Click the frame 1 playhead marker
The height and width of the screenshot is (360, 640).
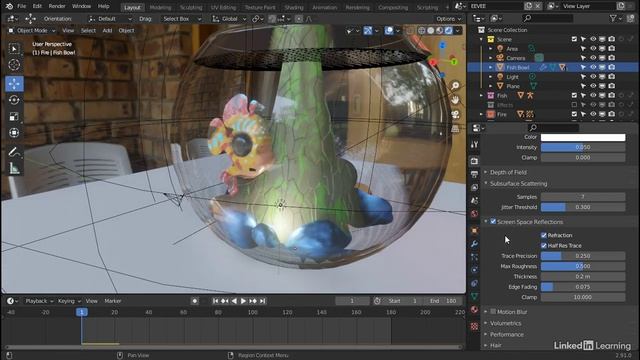(x=82, y=312)
